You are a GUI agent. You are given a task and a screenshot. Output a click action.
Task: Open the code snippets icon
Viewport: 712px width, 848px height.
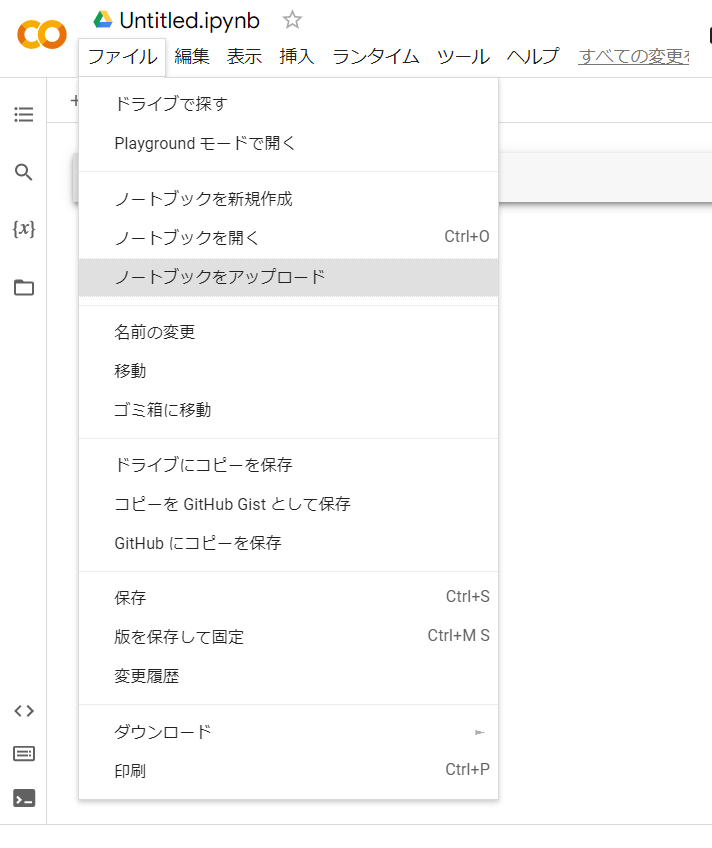pyautogui.click(x=24, y=711)
